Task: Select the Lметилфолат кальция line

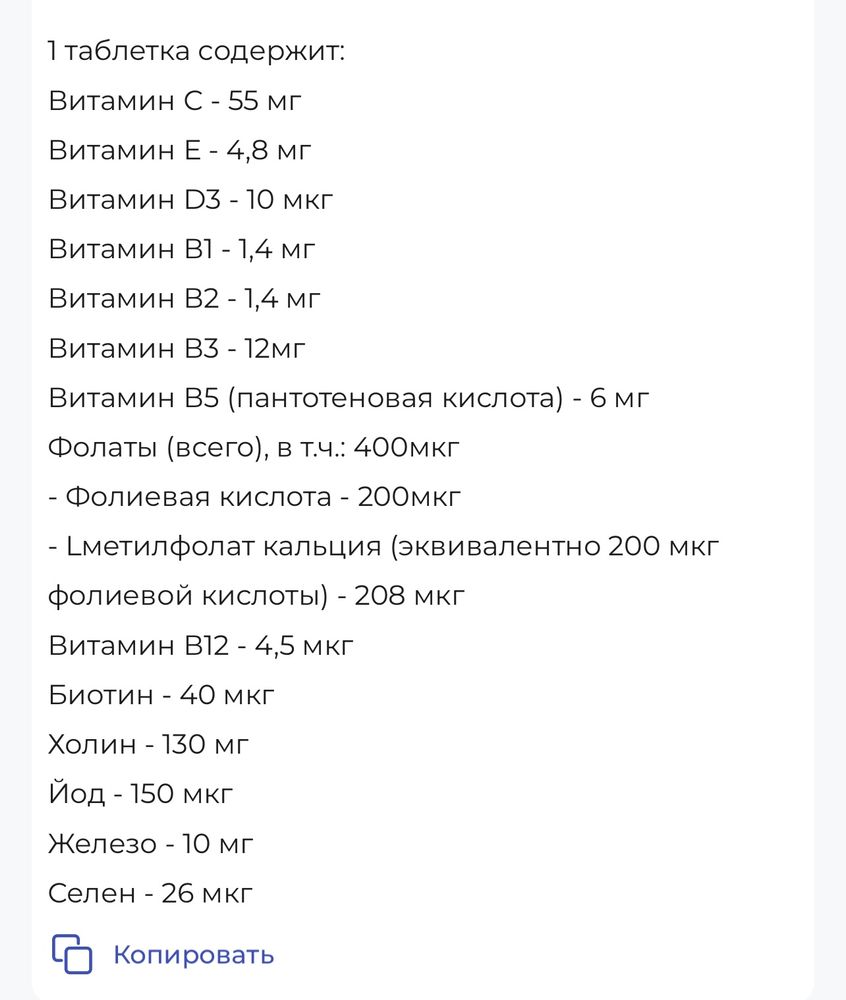Action: tap(383, 545)
